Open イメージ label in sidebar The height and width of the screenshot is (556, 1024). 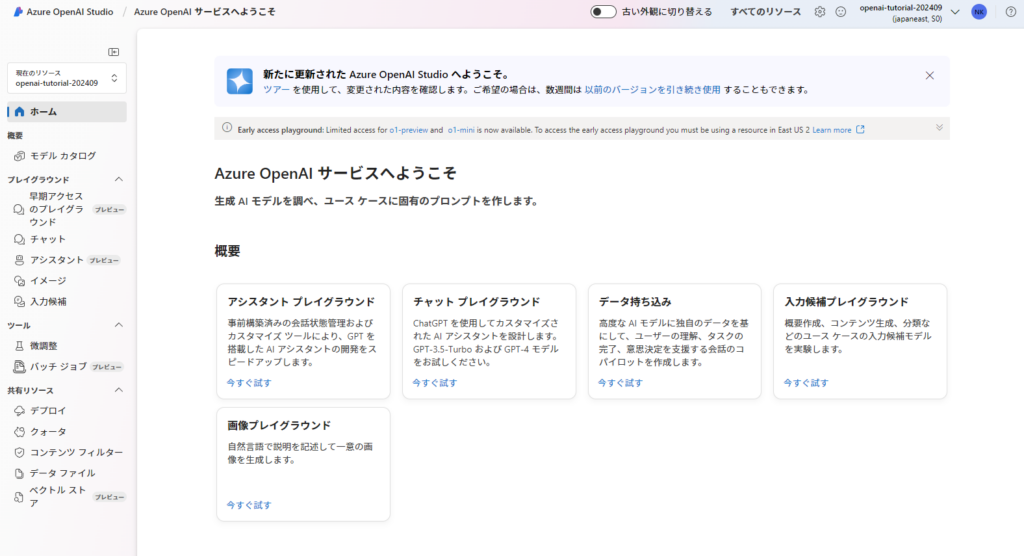(x=48, y=281)
